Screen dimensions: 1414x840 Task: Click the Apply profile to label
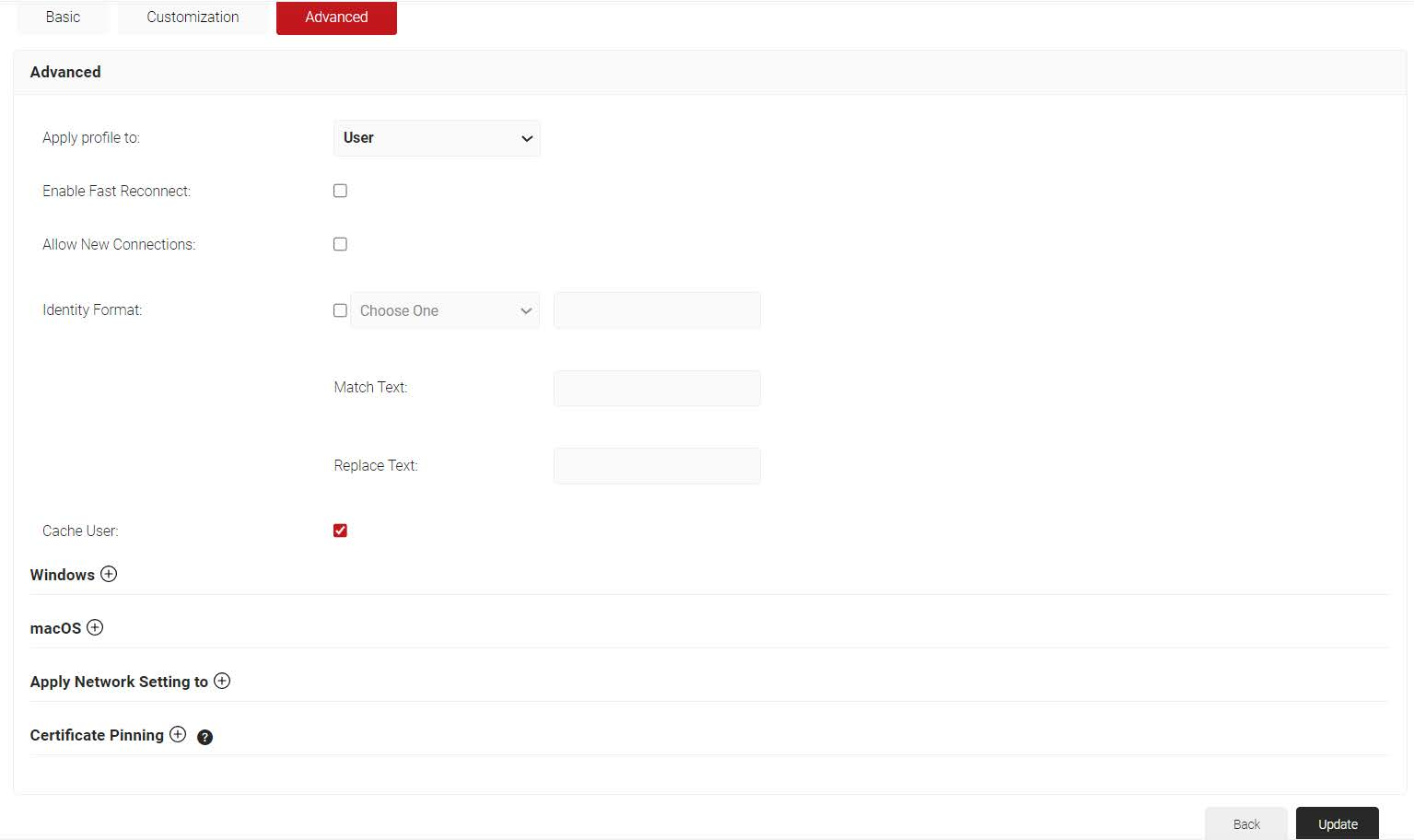click(91, 137)
